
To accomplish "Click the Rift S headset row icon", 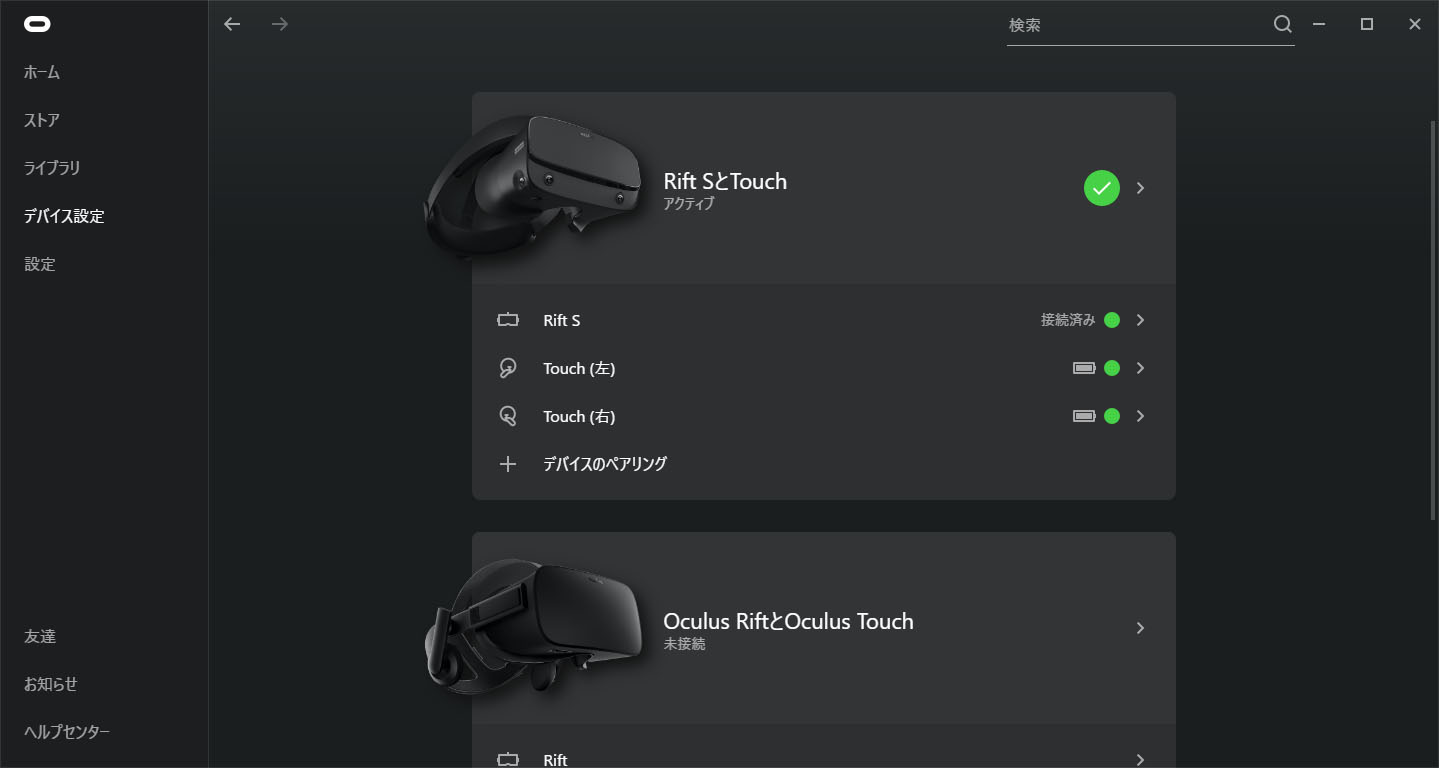I will point(508,320).
